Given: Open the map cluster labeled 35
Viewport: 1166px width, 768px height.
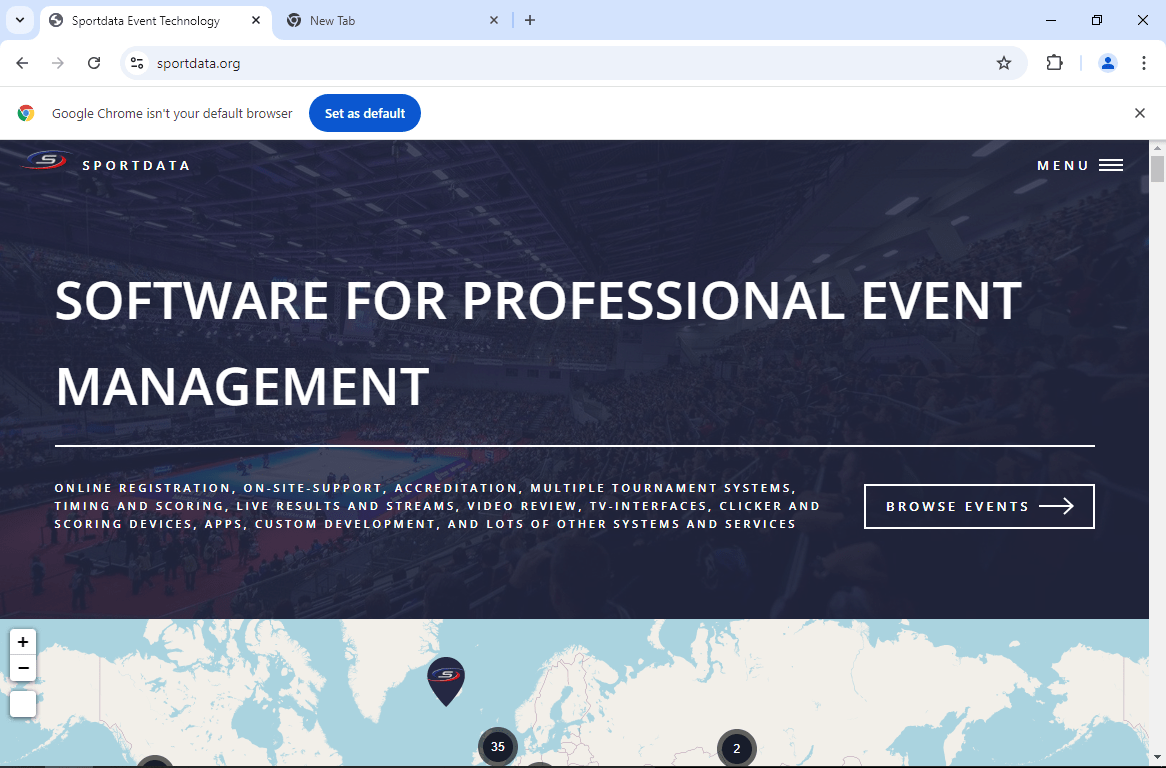Looking at the screenshot, I should coord(498,747).
